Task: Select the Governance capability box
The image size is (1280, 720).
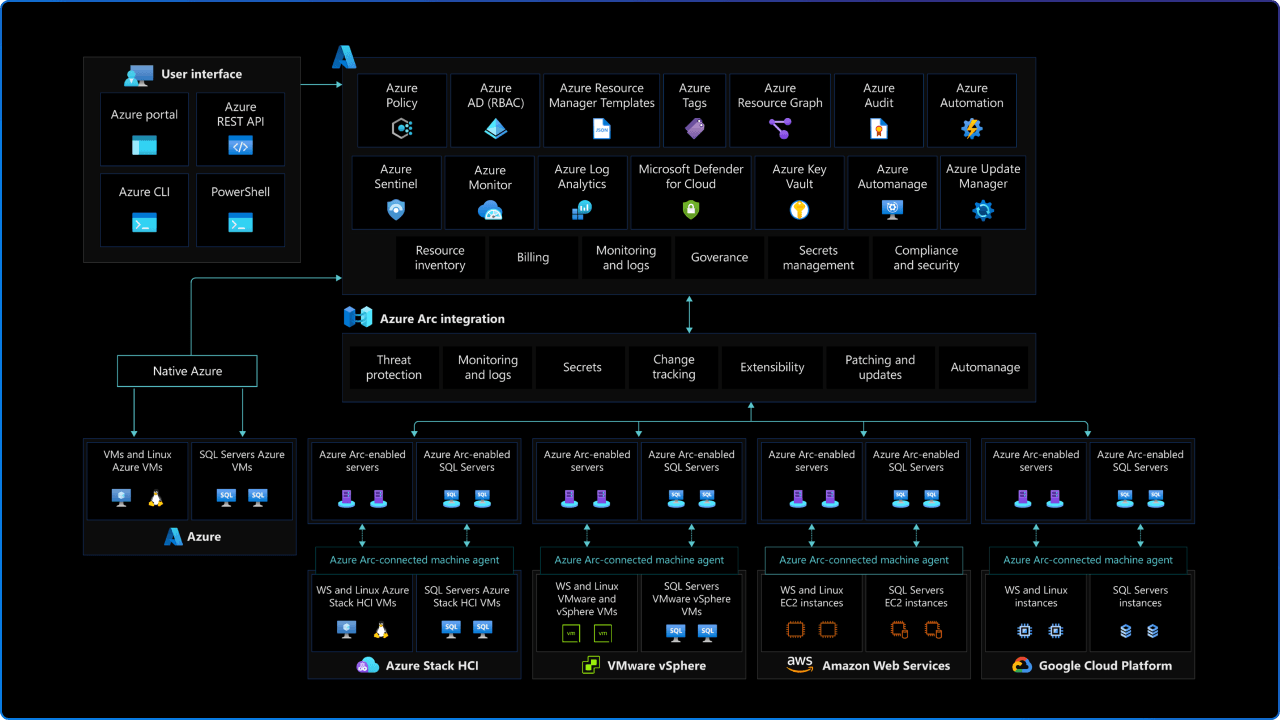Action: pyautogui.click(x=719, y=258)
